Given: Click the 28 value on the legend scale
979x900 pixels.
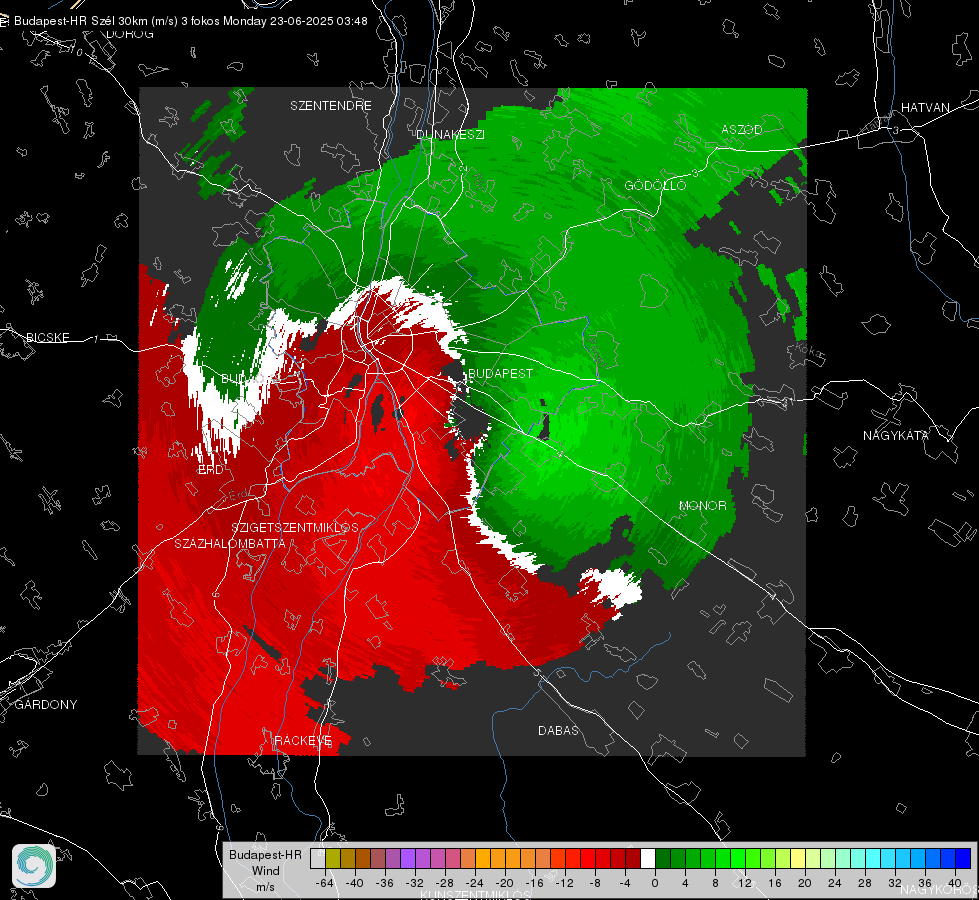Looking at the screenshot, I should click(865, 883).
